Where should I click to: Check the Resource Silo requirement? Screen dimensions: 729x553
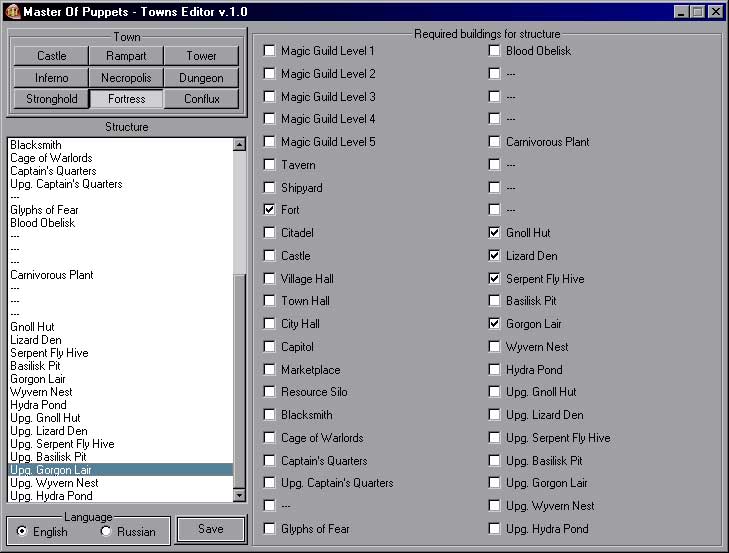(269, 392)
